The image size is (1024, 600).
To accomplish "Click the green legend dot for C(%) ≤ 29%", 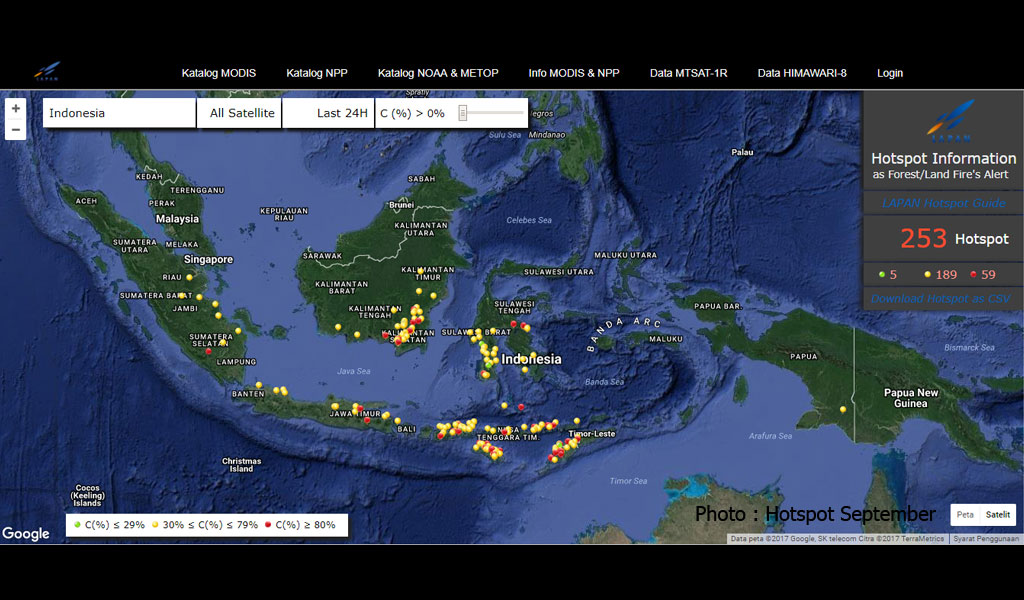I will pyautogui.click(x=79, y=524).
